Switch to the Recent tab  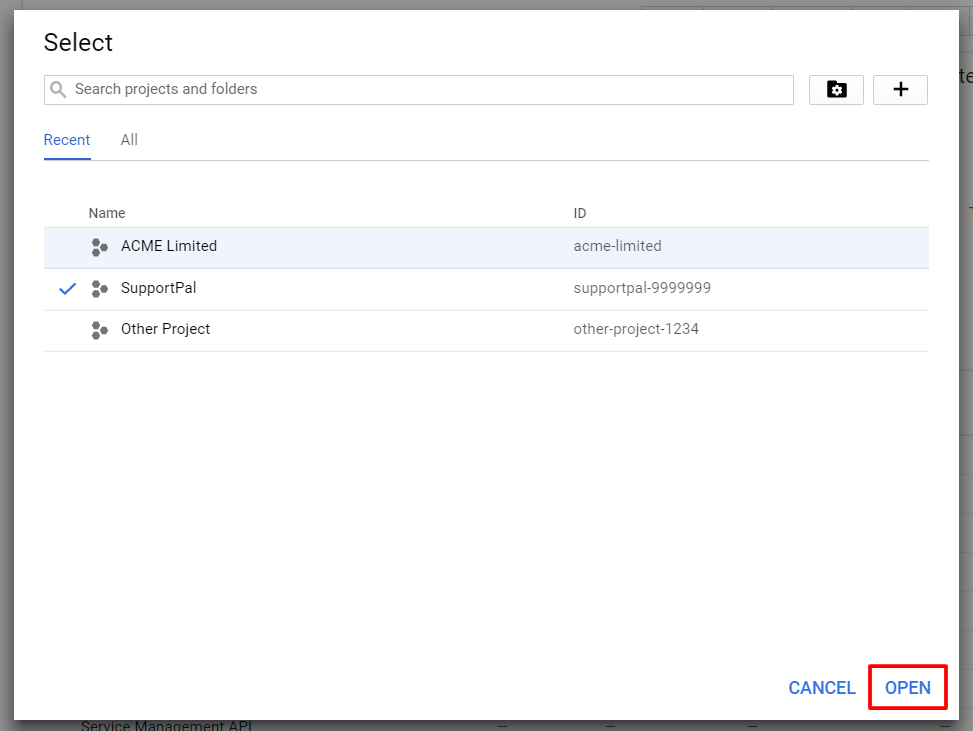(67, 140)
